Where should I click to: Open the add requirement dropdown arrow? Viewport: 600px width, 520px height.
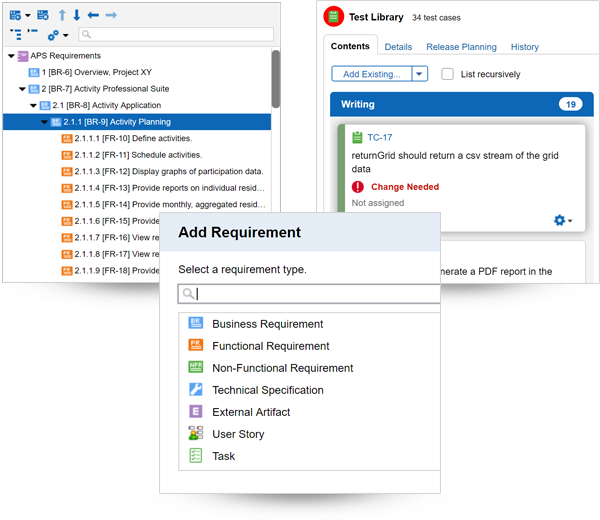point(28,16)
